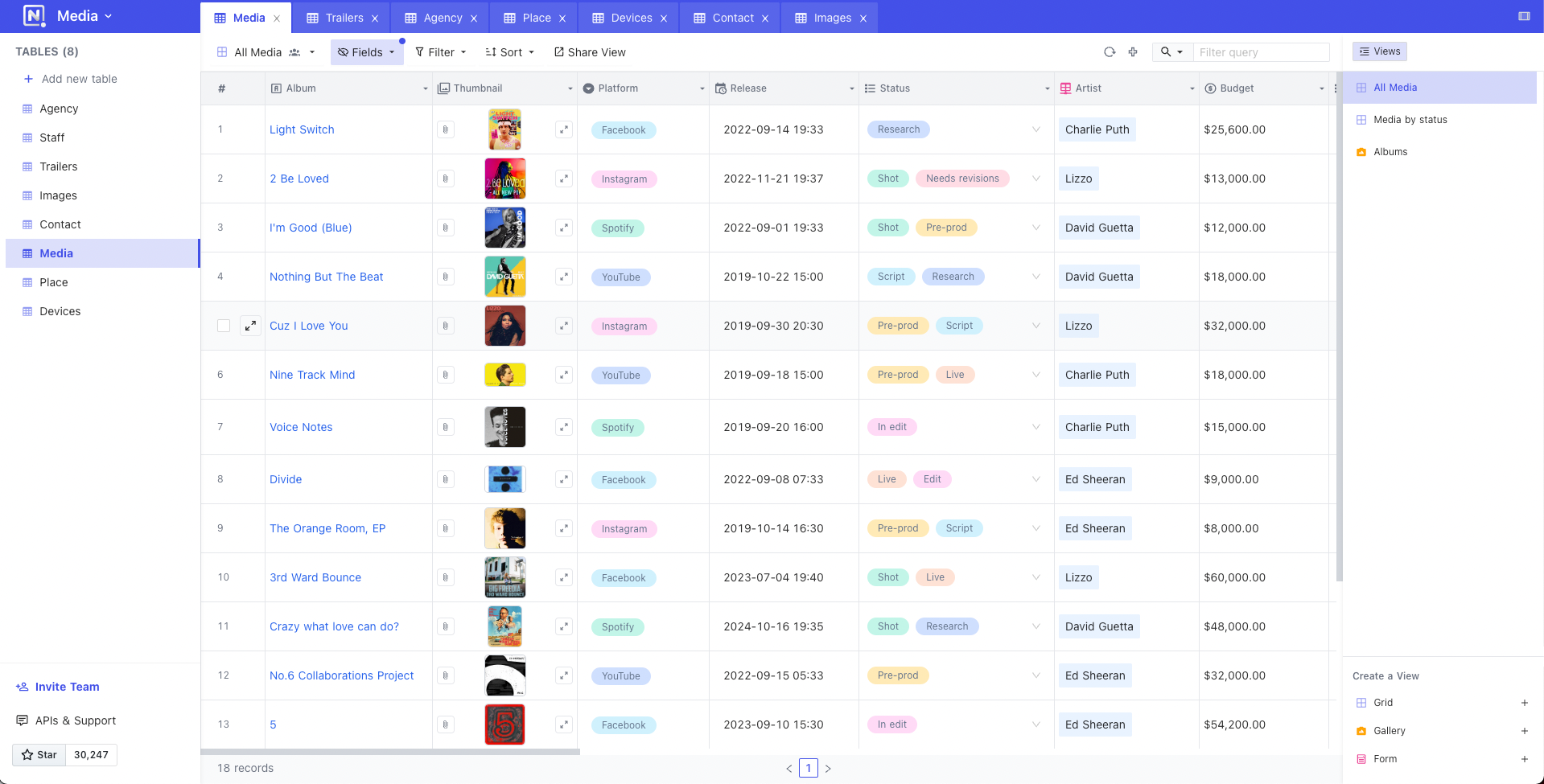
Task: Expand the Nine Track Mind record
Action: tap(250, 375)
